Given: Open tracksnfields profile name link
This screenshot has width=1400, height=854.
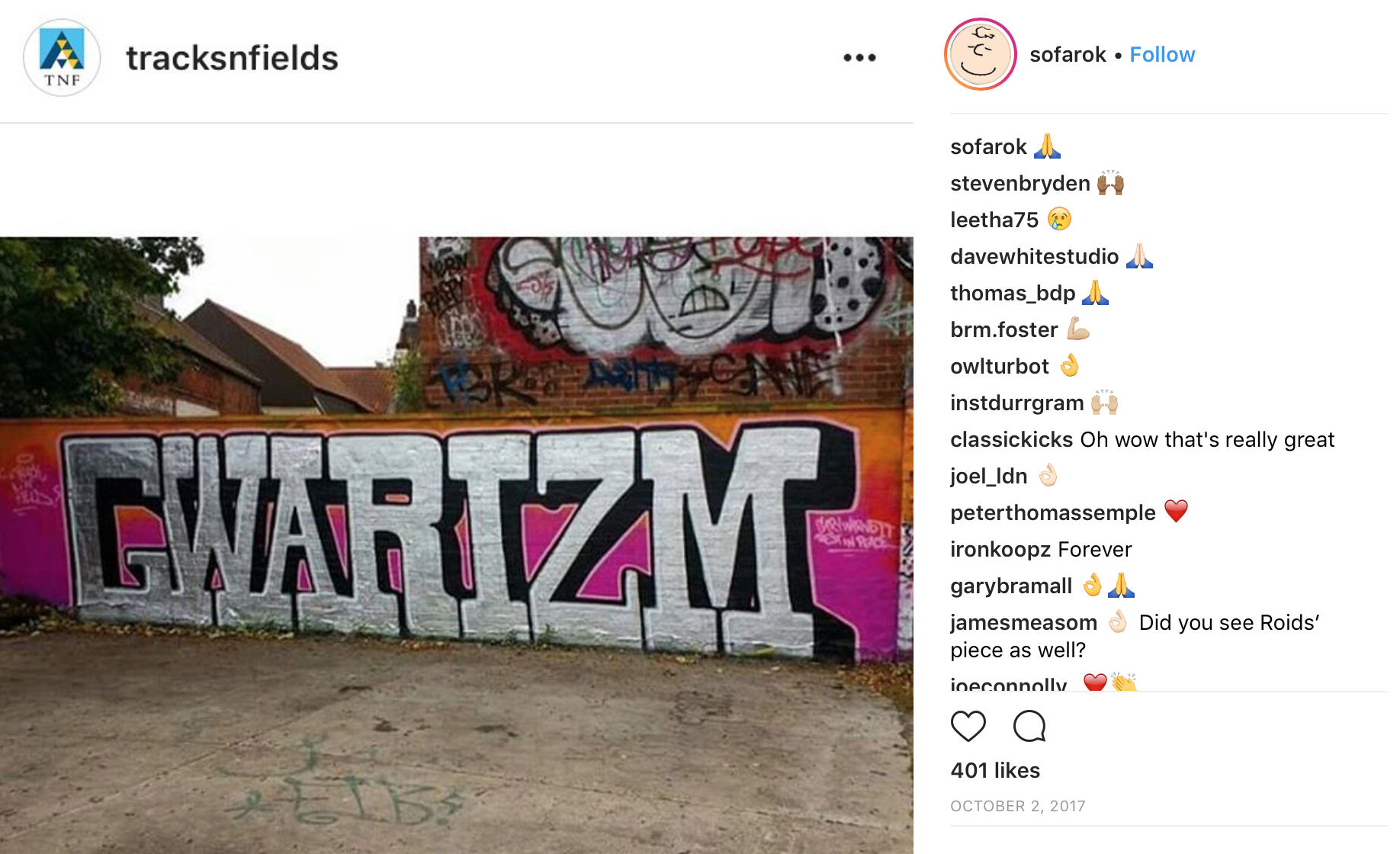Looking at the screenshot, I should pyautogui.click(x=232, y=58).
